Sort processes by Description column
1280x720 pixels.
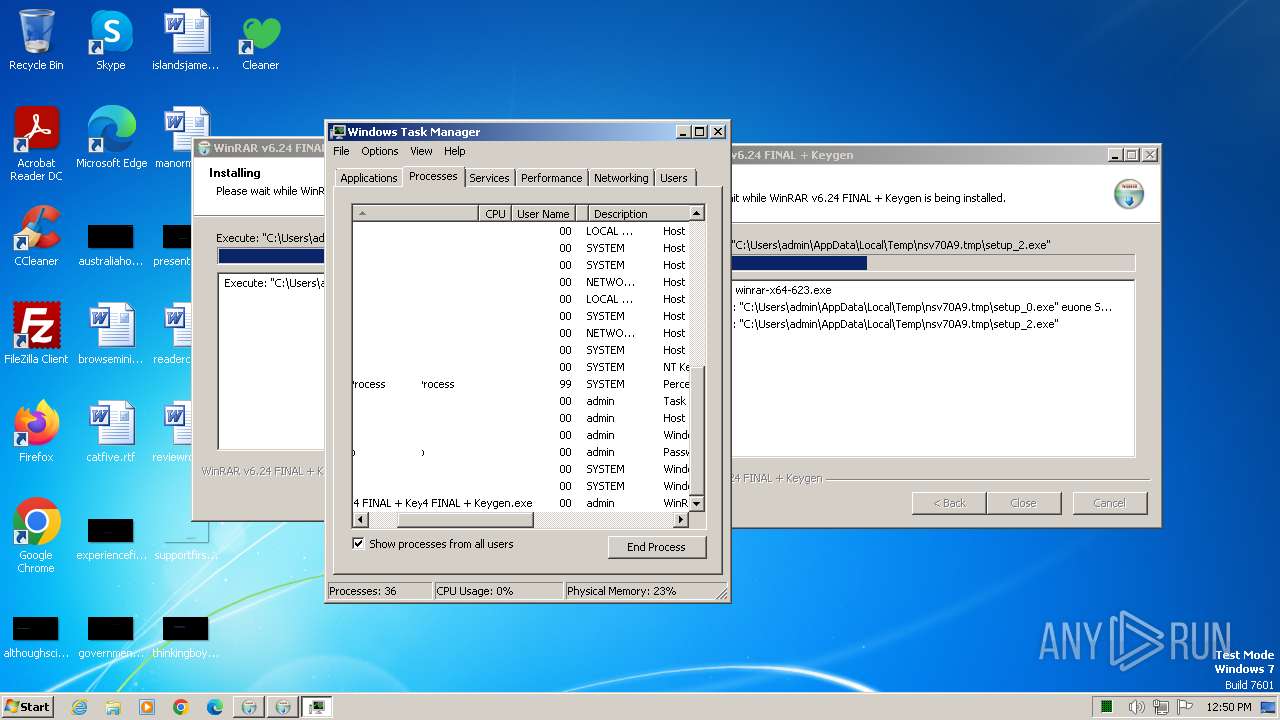pos(639,213)
